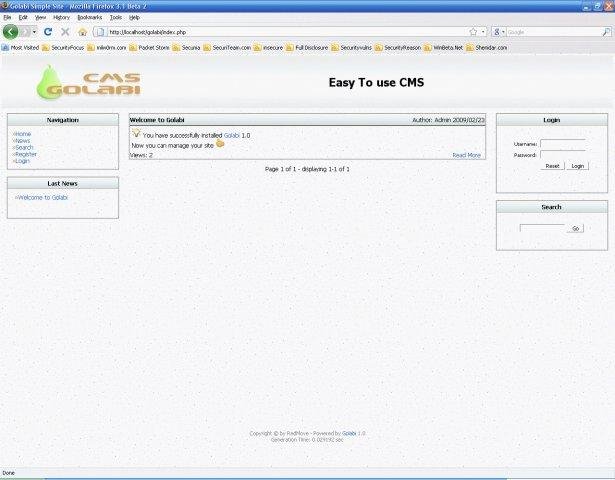Click the Golabi CMS pear logo
Image resolution: width=615 pixels, height=480 pixels.
(x=89, y=83)
